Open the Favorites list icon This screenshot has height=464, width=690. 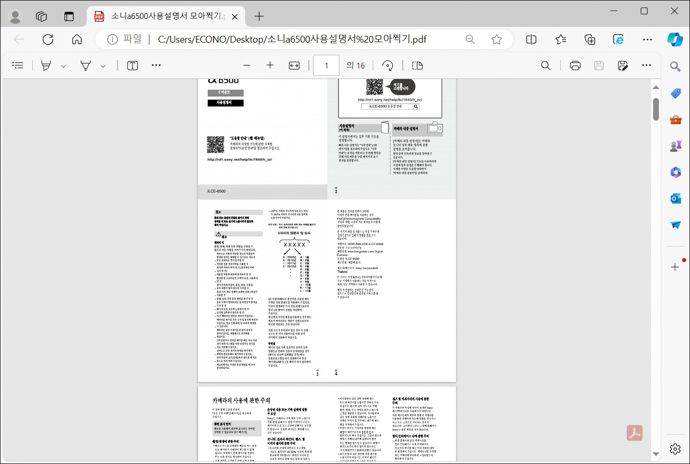click(561, 40)
